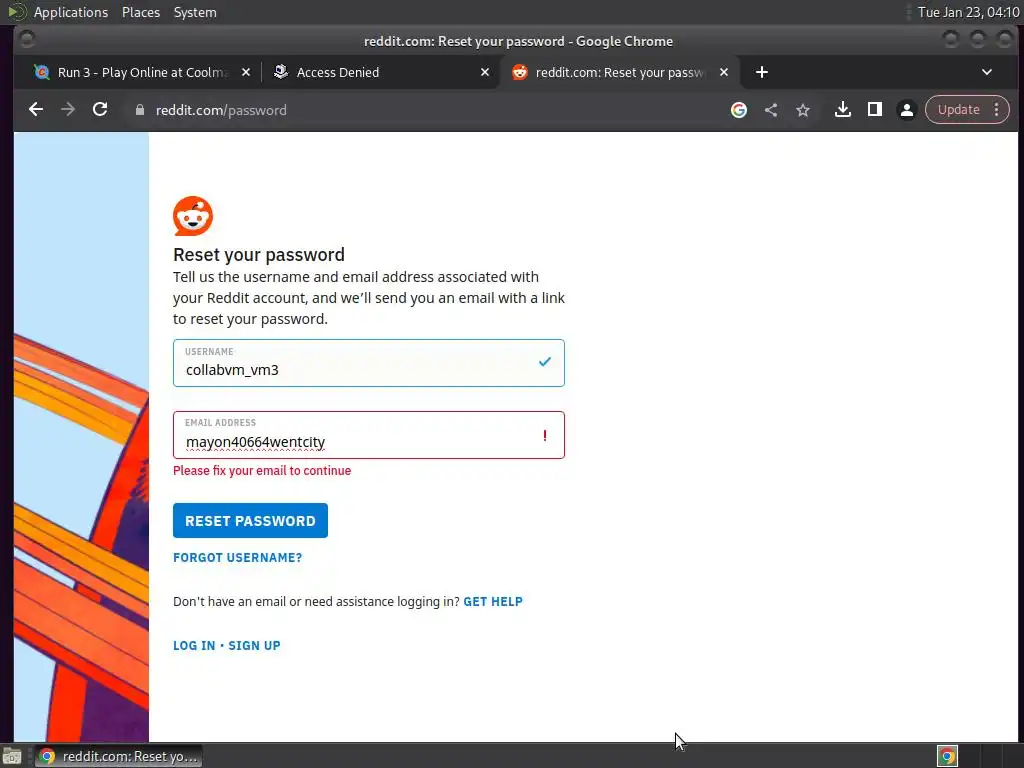Click the Chrome window menu button at title bar left
The image size is (1024, 768).
tap(27, 40)
